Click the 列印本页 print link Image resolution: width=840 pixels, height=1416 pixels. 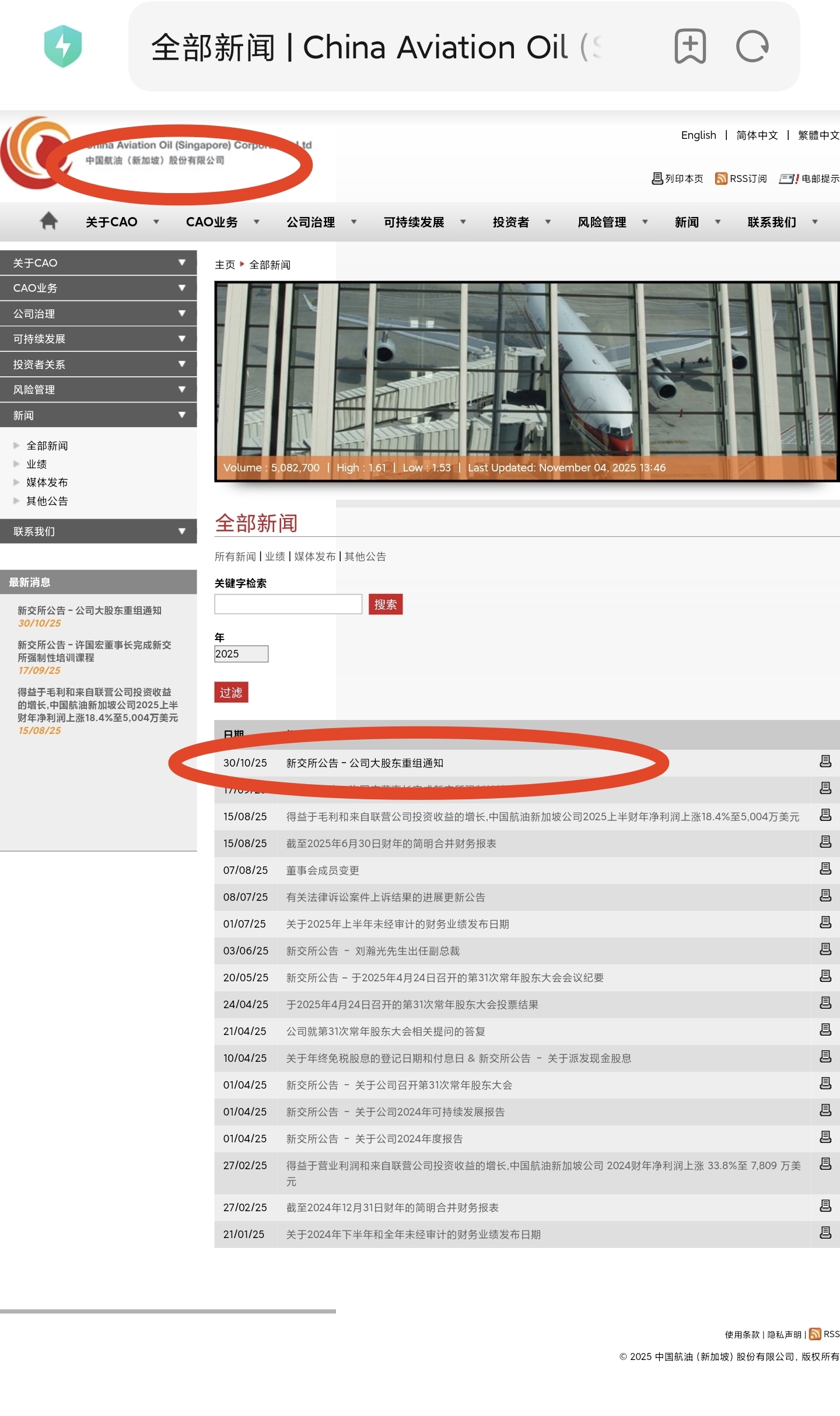pyautogui.click(x=677, y=179)
